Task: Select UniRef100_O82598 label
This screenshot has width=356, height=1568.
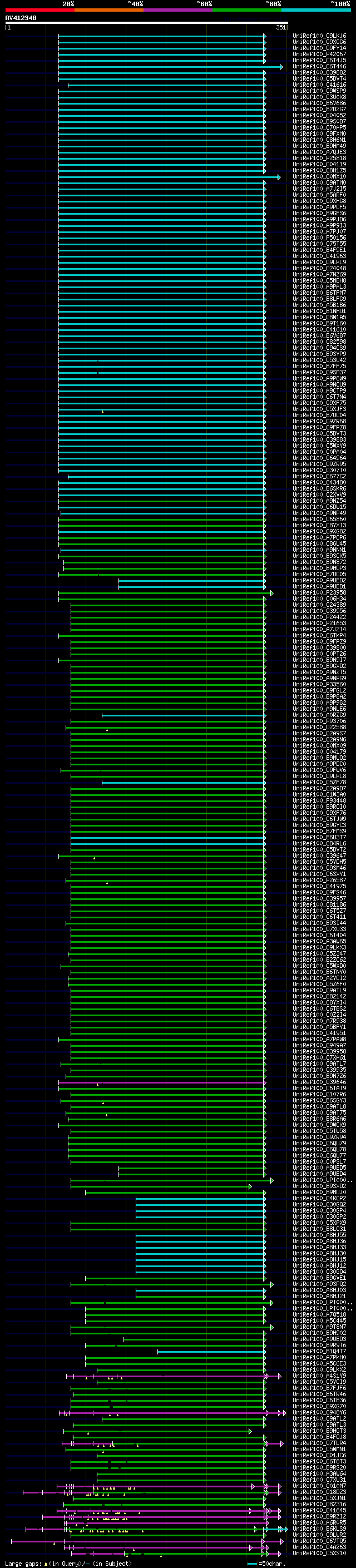Action: [x=319, y=342]
